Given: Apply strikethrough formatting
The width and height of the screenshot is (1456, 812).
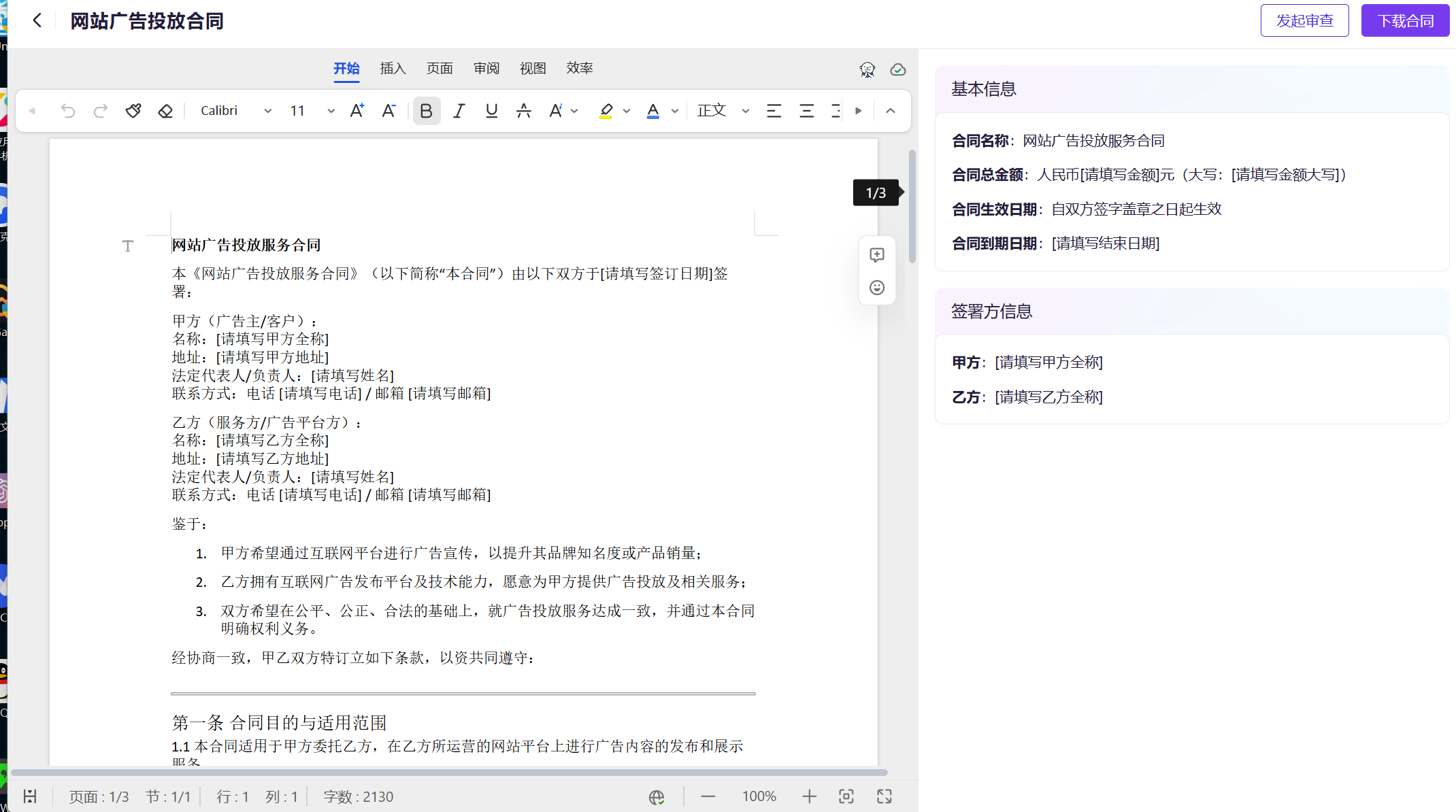Looking at the screenshot, I should [x=523, y=111].
